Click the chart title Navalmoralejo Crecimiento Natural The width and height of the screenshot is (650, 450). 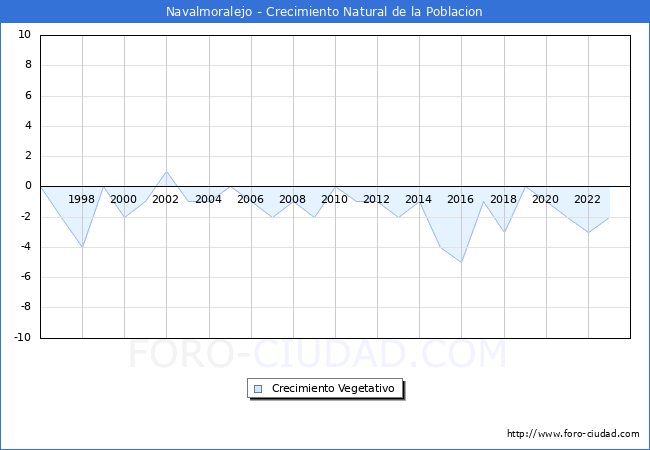(325, 12)
